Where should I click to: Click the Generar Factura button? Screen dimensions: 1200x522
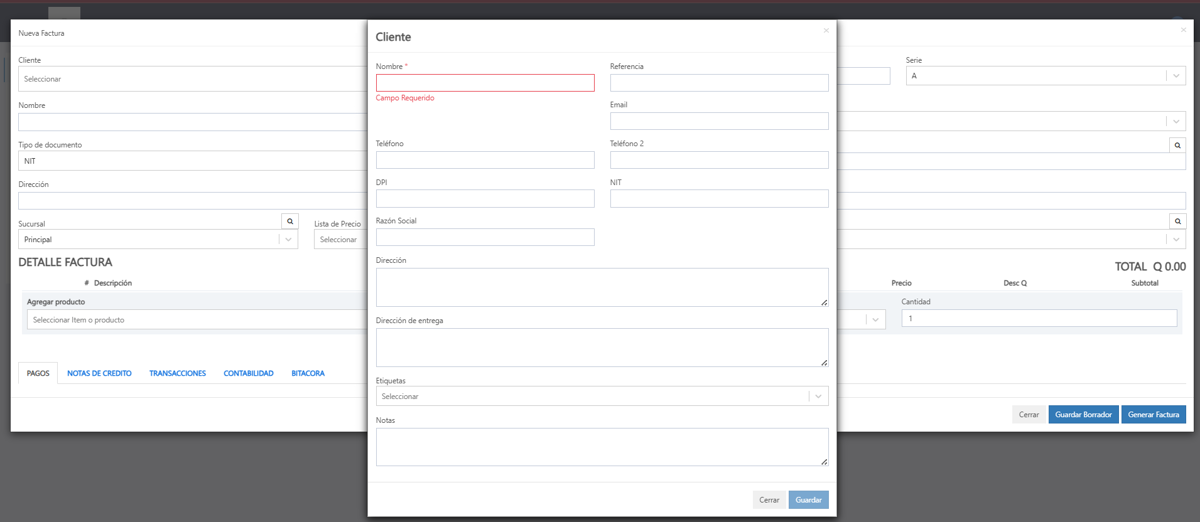click(1154, 414)
